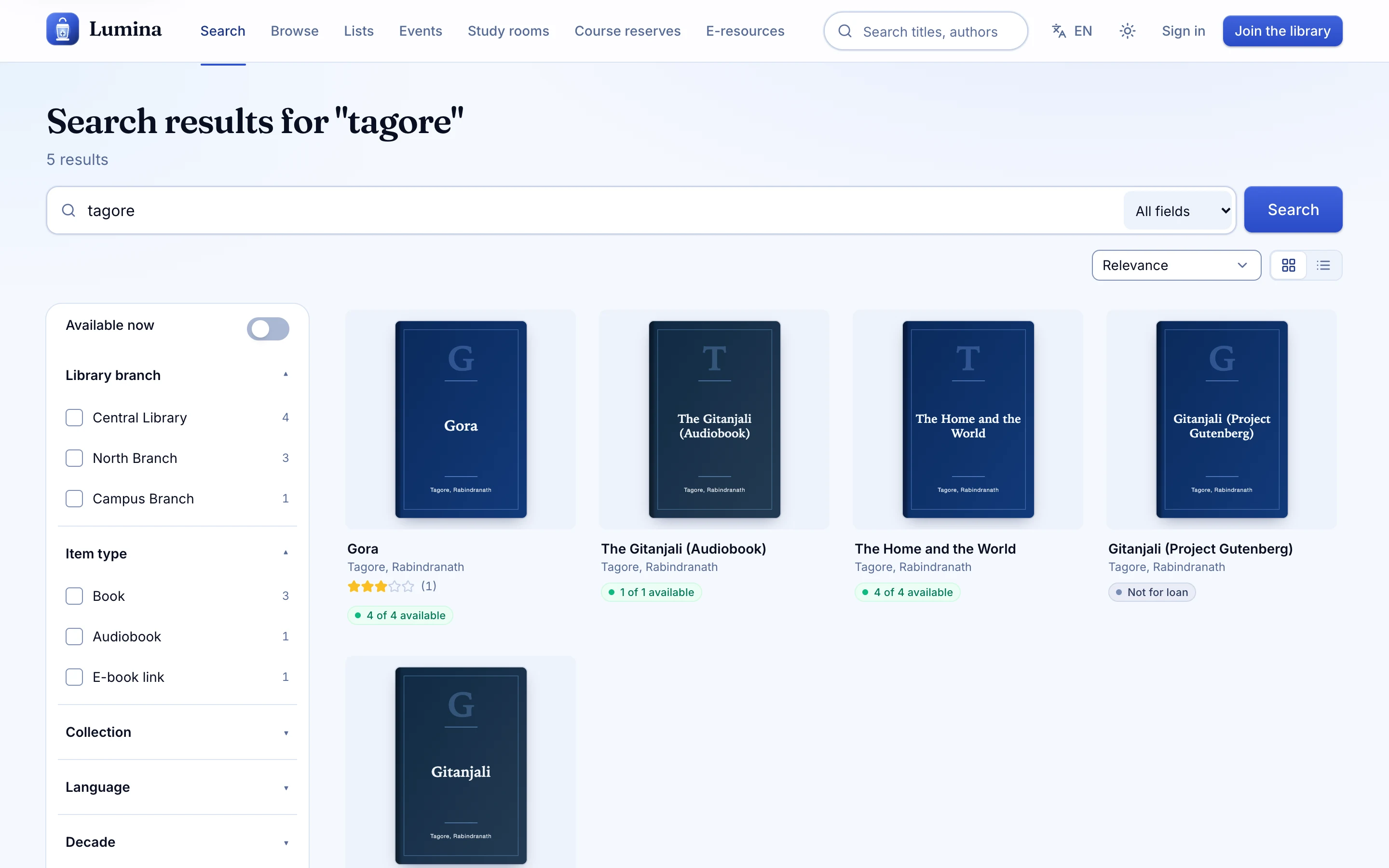Open The Gitanjali (Audiobook) cover thumbnail

click(x=714, y=419)
